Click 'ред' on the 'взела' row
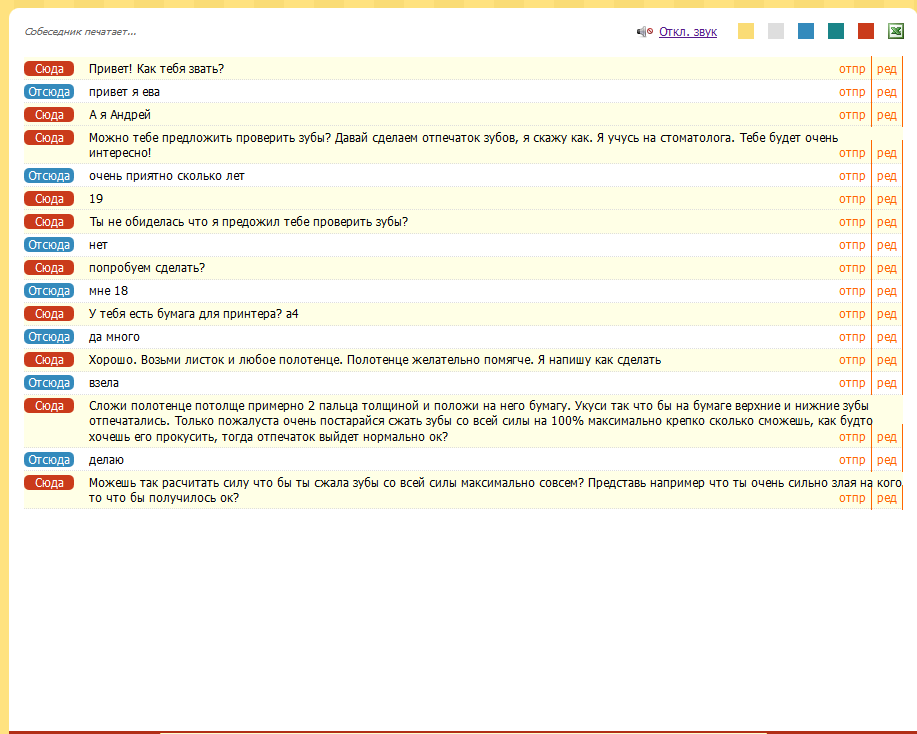Image resolution: width=917 pixels, height=734 pixels. (x=887, y=383)
